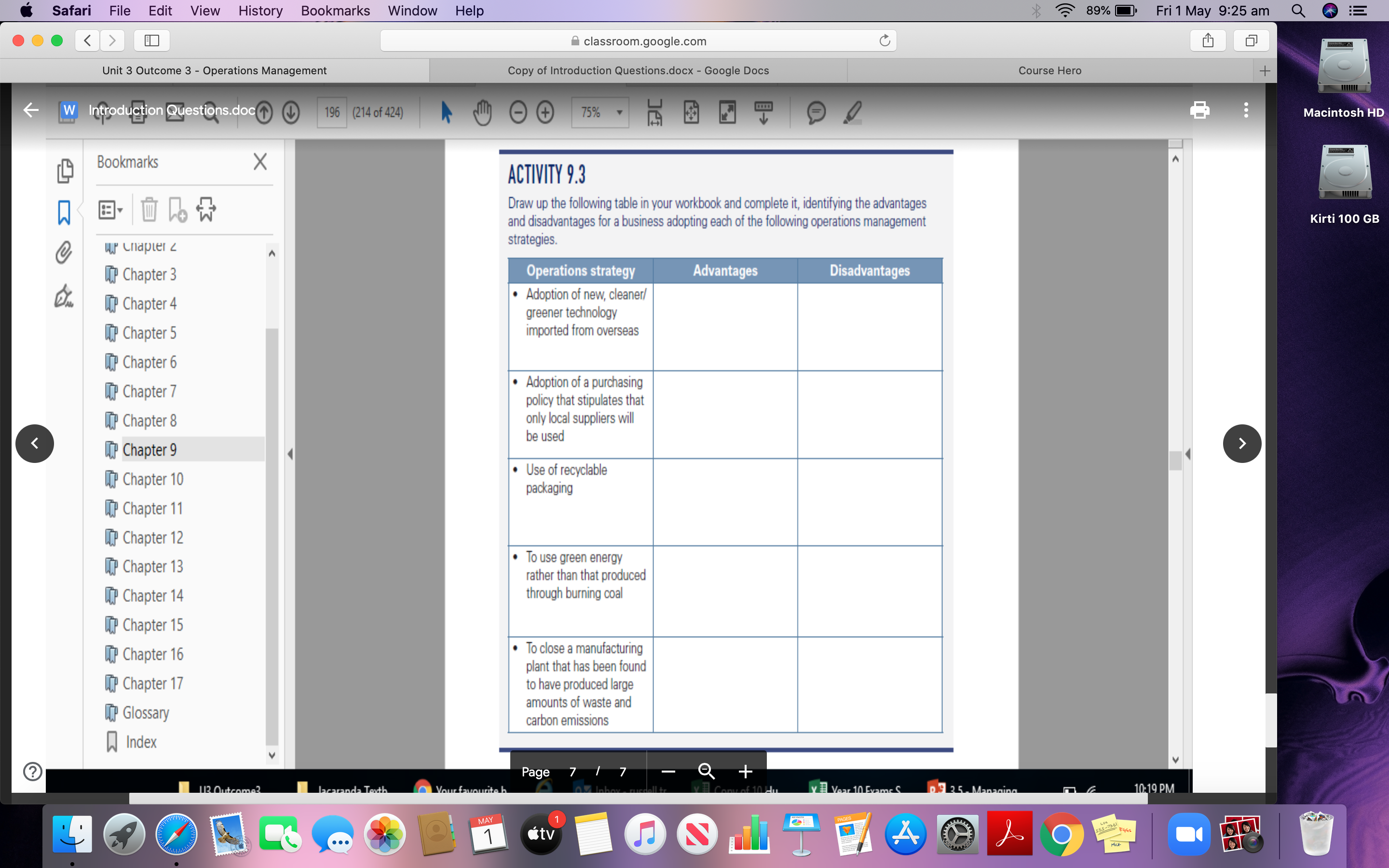Click the back arrow beside Introduction Questions
1389x868 pixels.
coord(31,110)
